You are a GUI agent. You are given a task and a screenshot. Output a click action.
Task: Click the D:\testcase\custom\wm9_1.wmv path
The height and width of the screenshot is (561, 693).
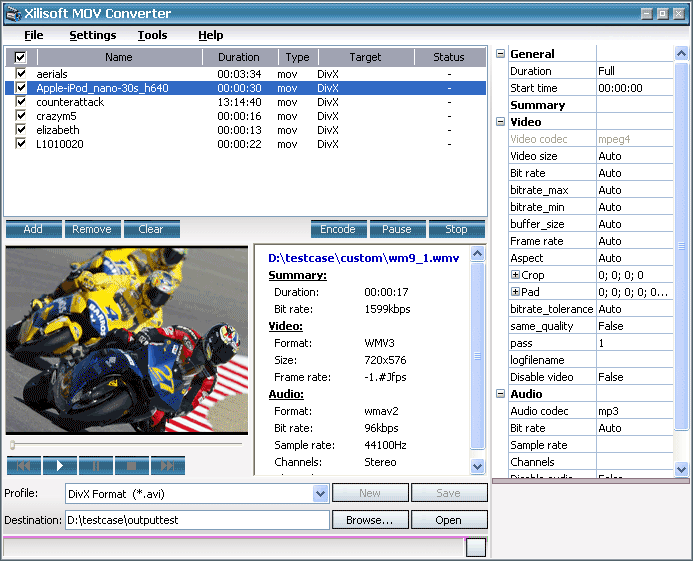click(363, 258)
